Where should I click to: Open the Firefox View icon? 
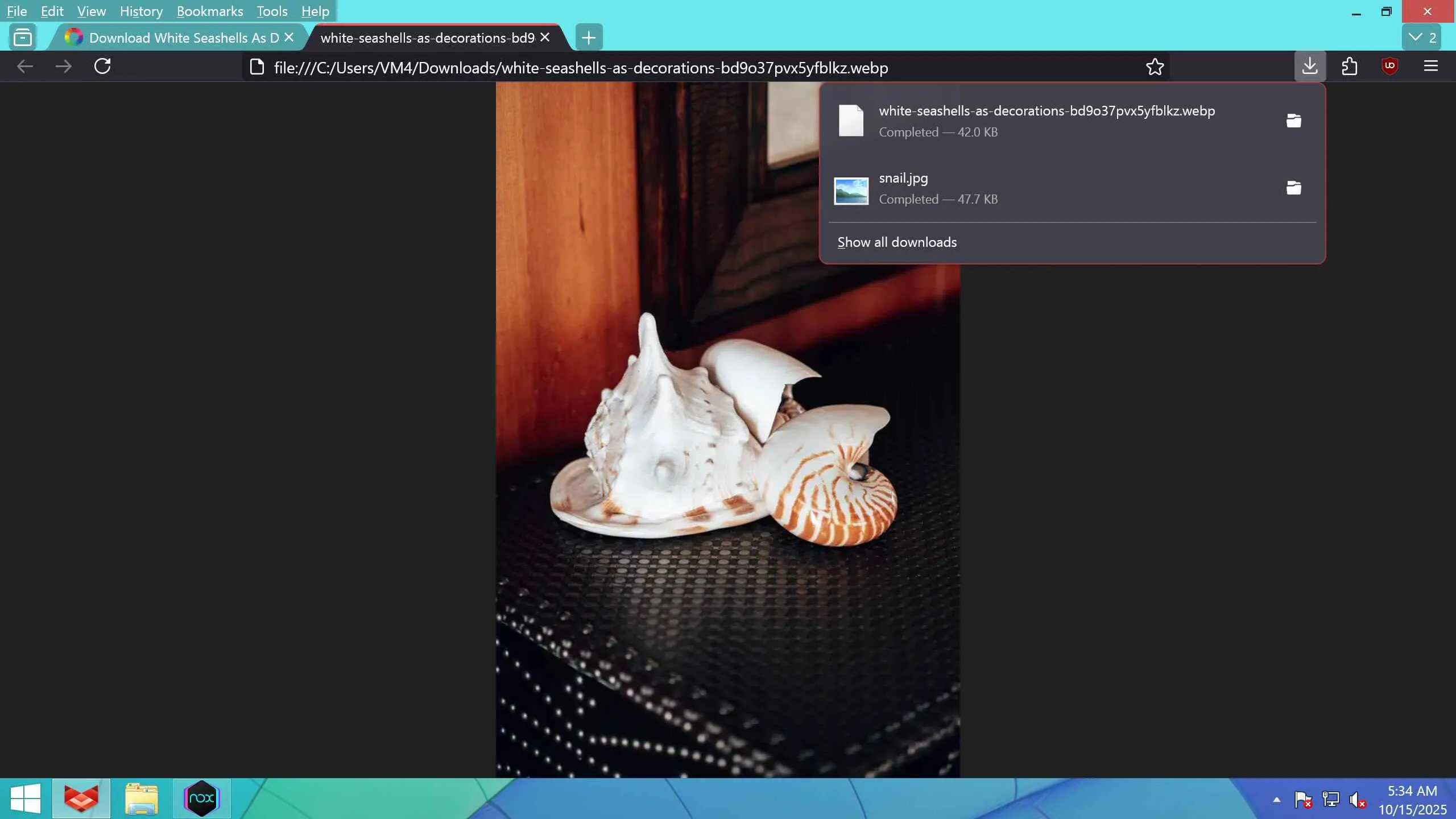point(23,38)
